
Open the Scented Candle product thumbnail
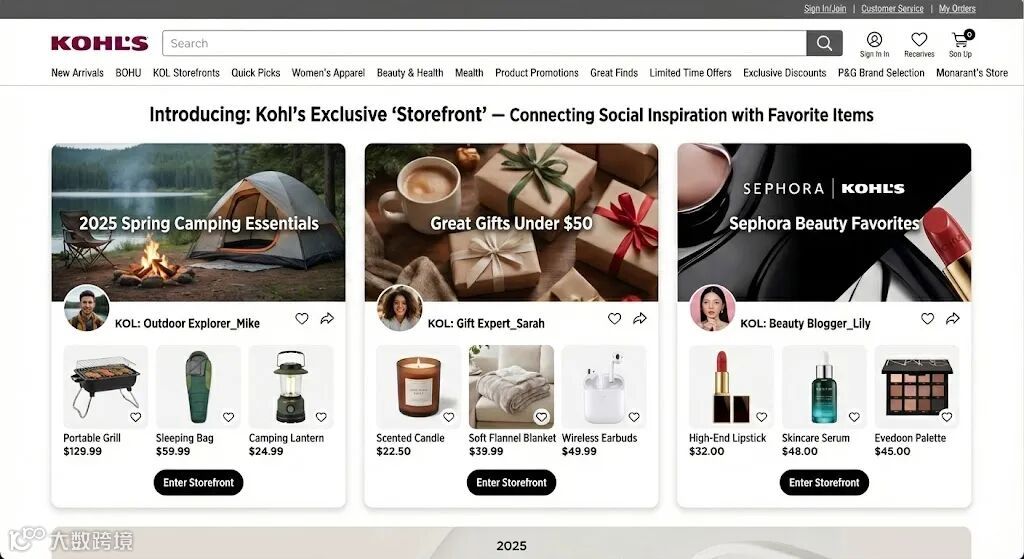click(419, 387)
